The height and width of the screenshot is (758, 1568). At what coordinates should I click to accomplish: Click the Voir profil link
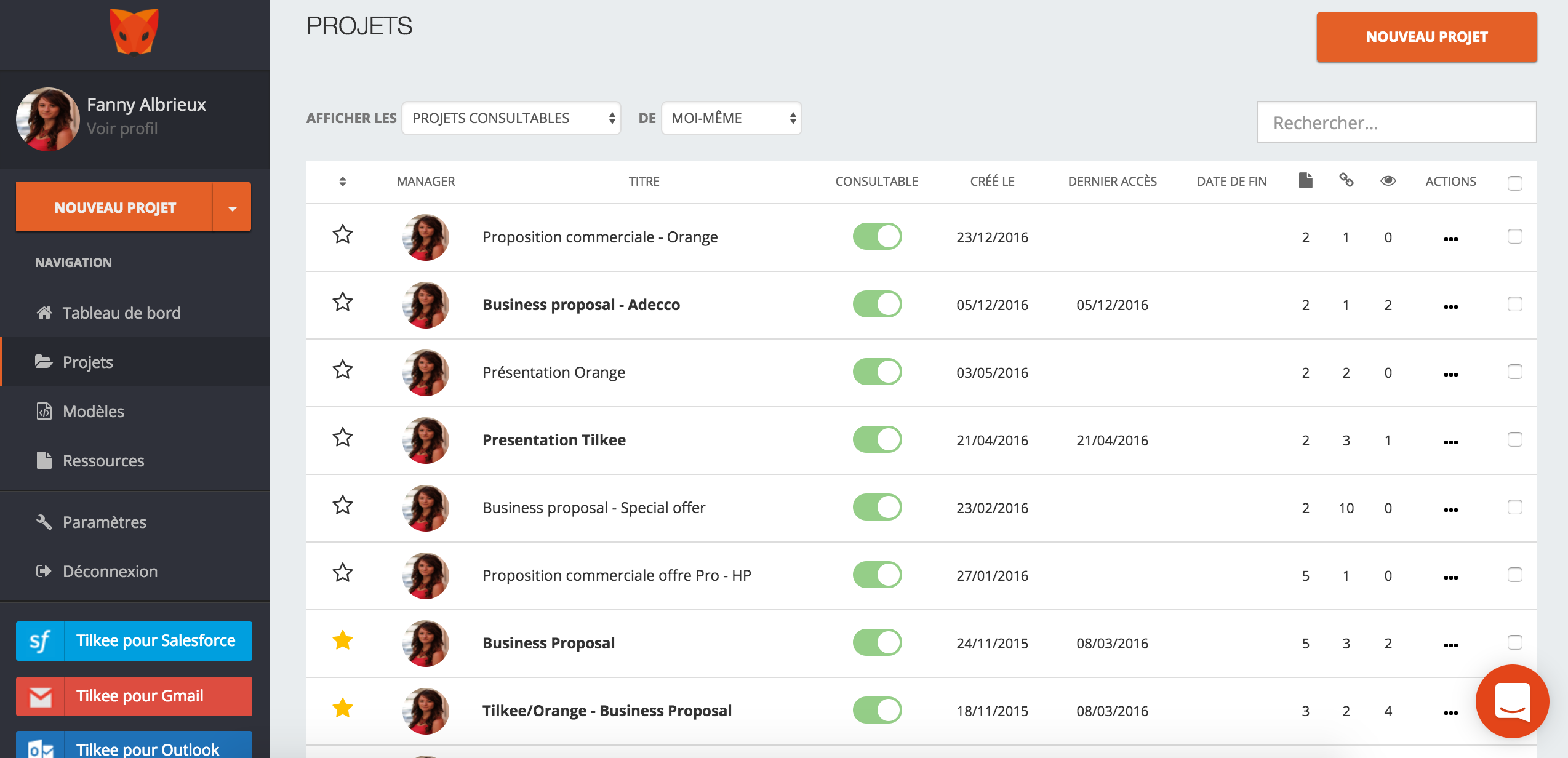pos(122,129)
